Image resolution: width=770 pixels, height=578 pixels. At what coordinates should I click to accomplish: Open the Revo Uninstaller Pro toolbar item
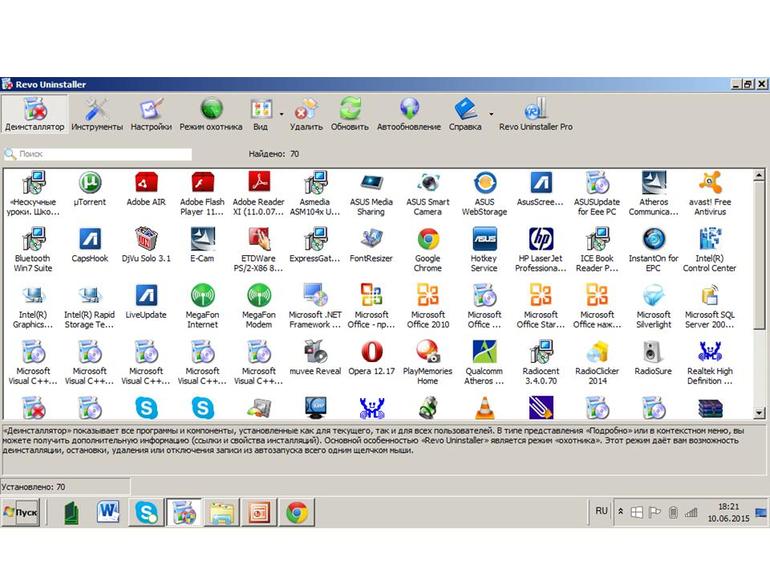pos(536,115)
